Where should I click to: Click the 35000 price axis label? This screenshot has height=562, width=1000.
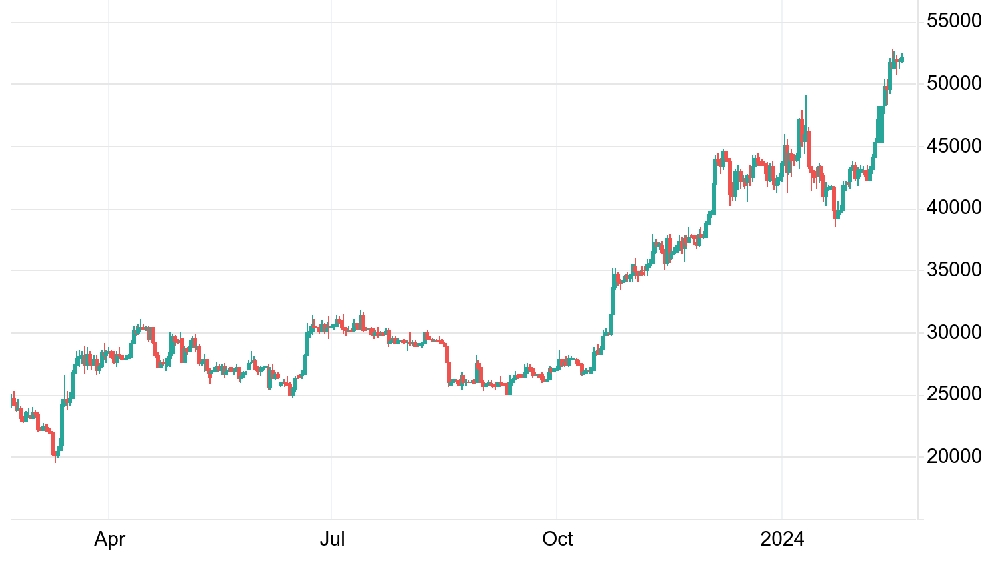953,269
